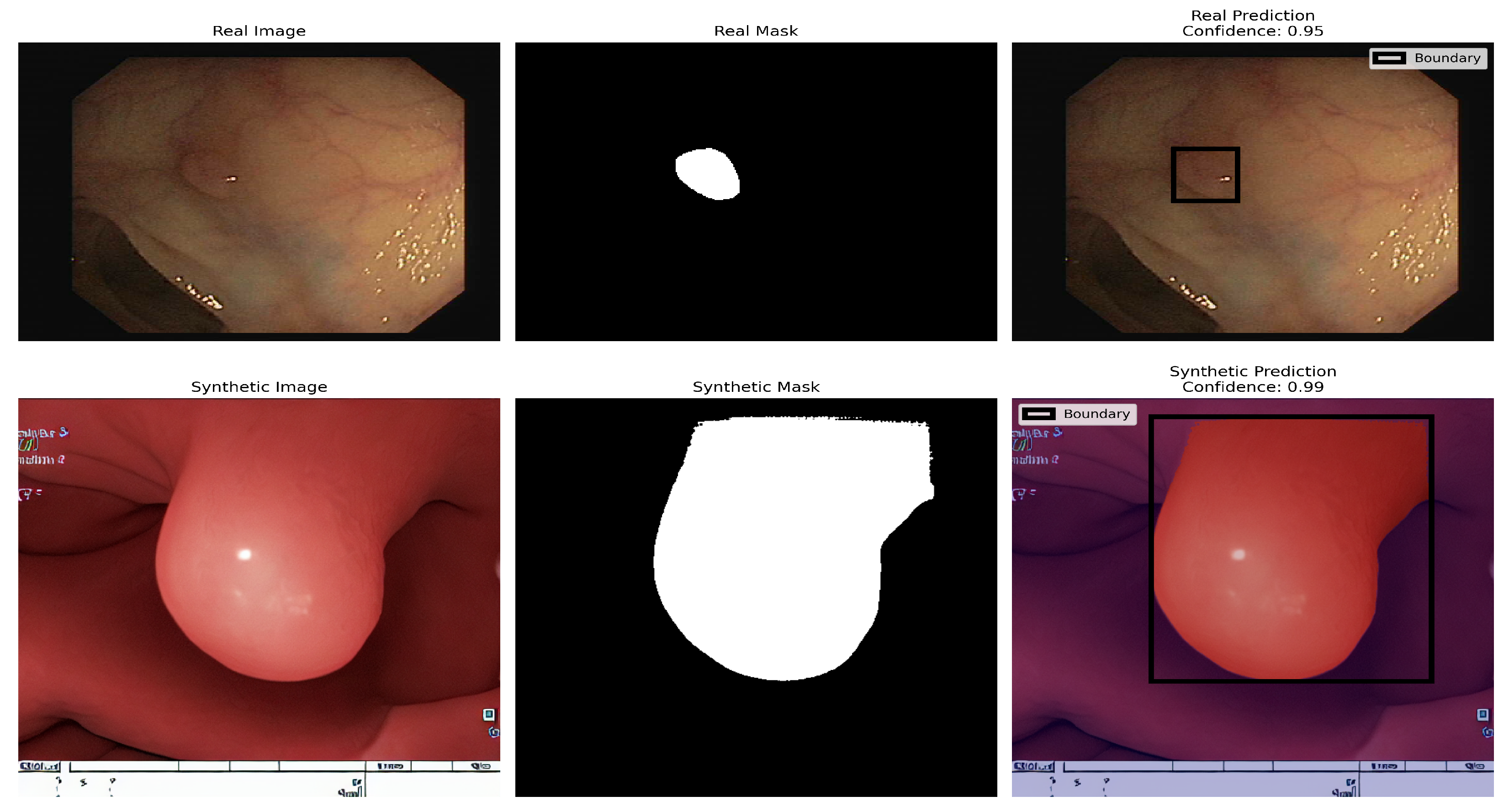
Task: Click the Synthetic Image panel
Action: (x=259, y=597)
